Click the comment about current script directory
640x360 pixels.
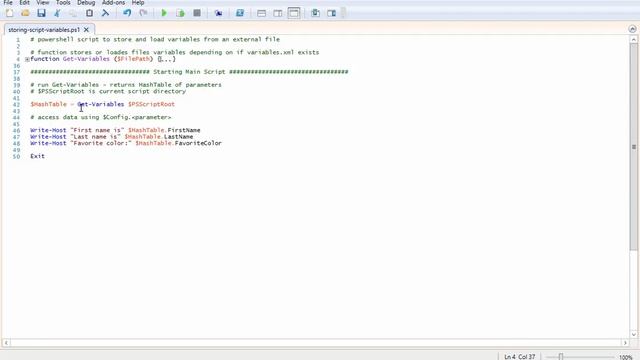(108, 91)
